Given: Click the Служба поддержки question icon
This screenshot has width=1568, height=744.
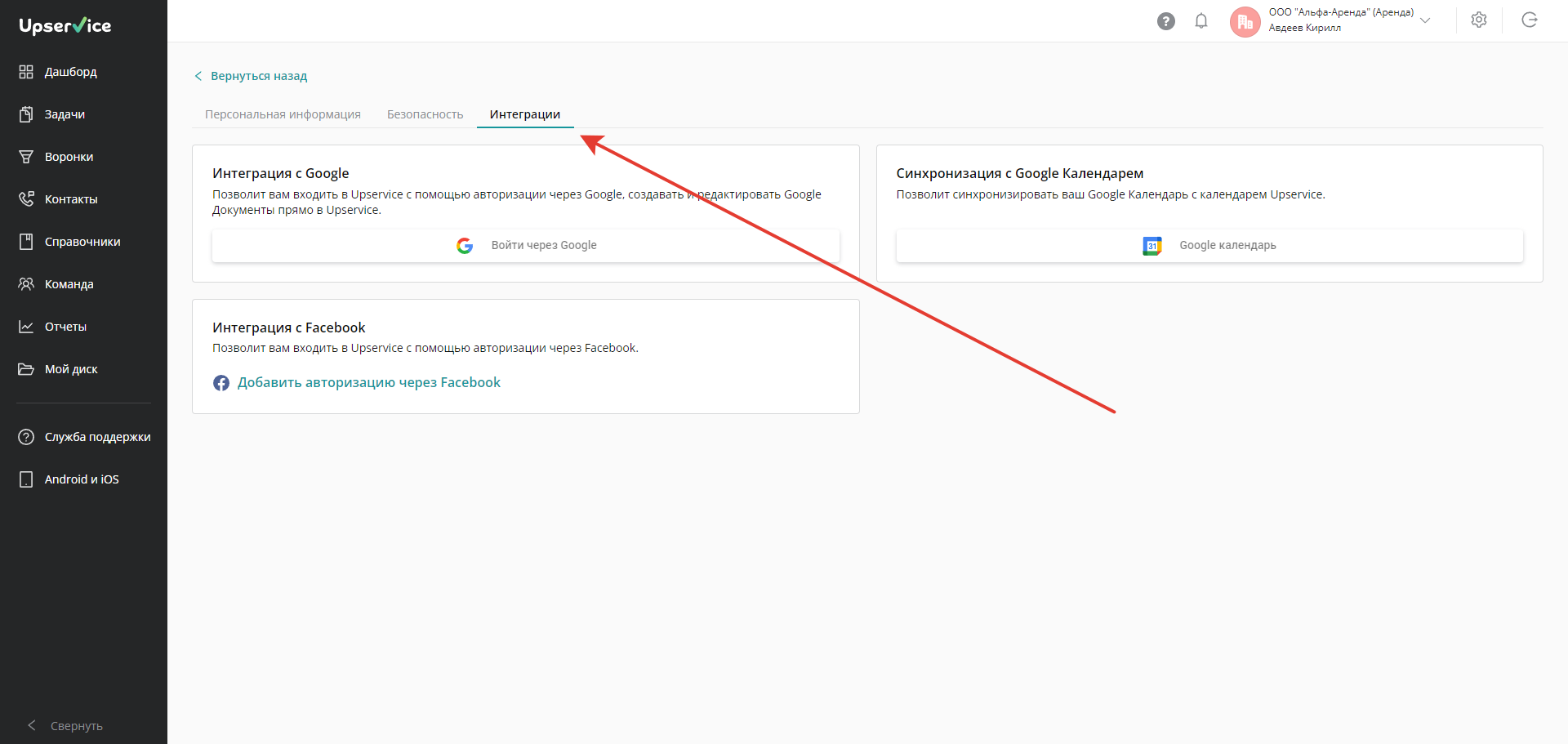Looking at the screenshot, I should tap(26, 437).
